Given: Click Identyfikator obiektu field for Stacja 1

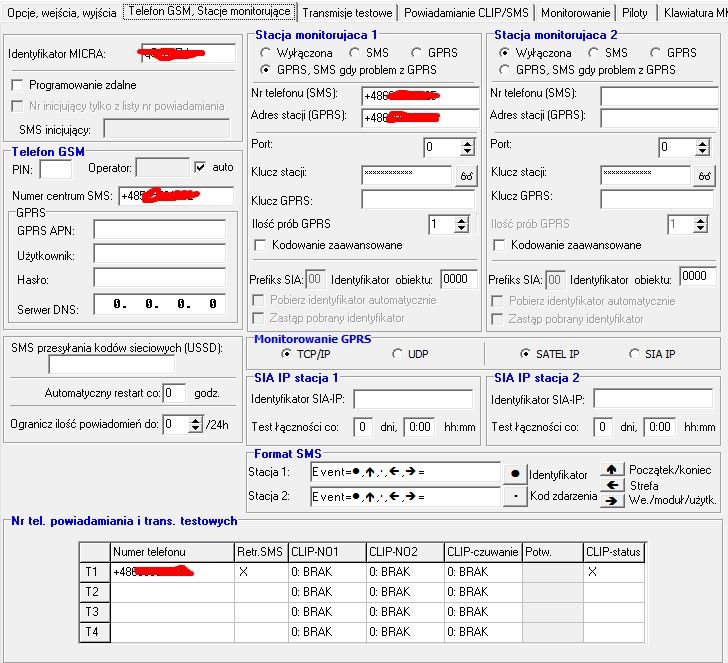Looking at the screenshot, I should pos(458,279).
